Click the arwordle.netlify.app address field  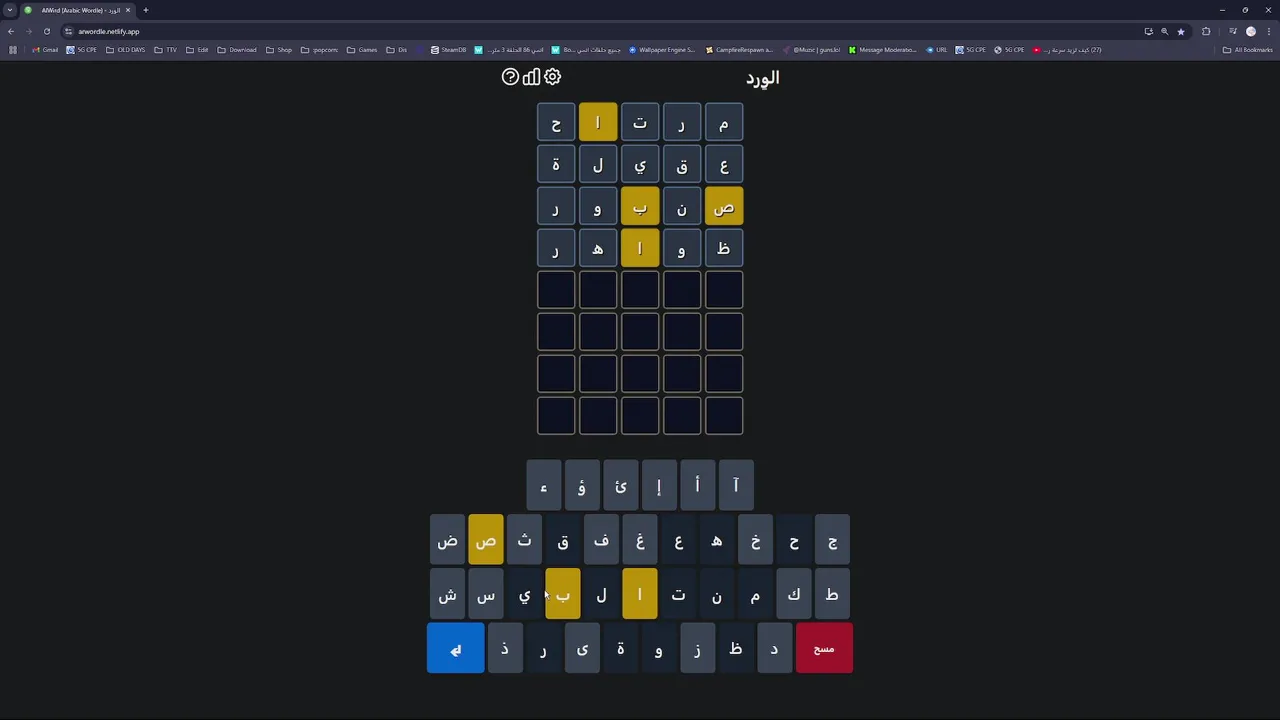pos(600,31)
